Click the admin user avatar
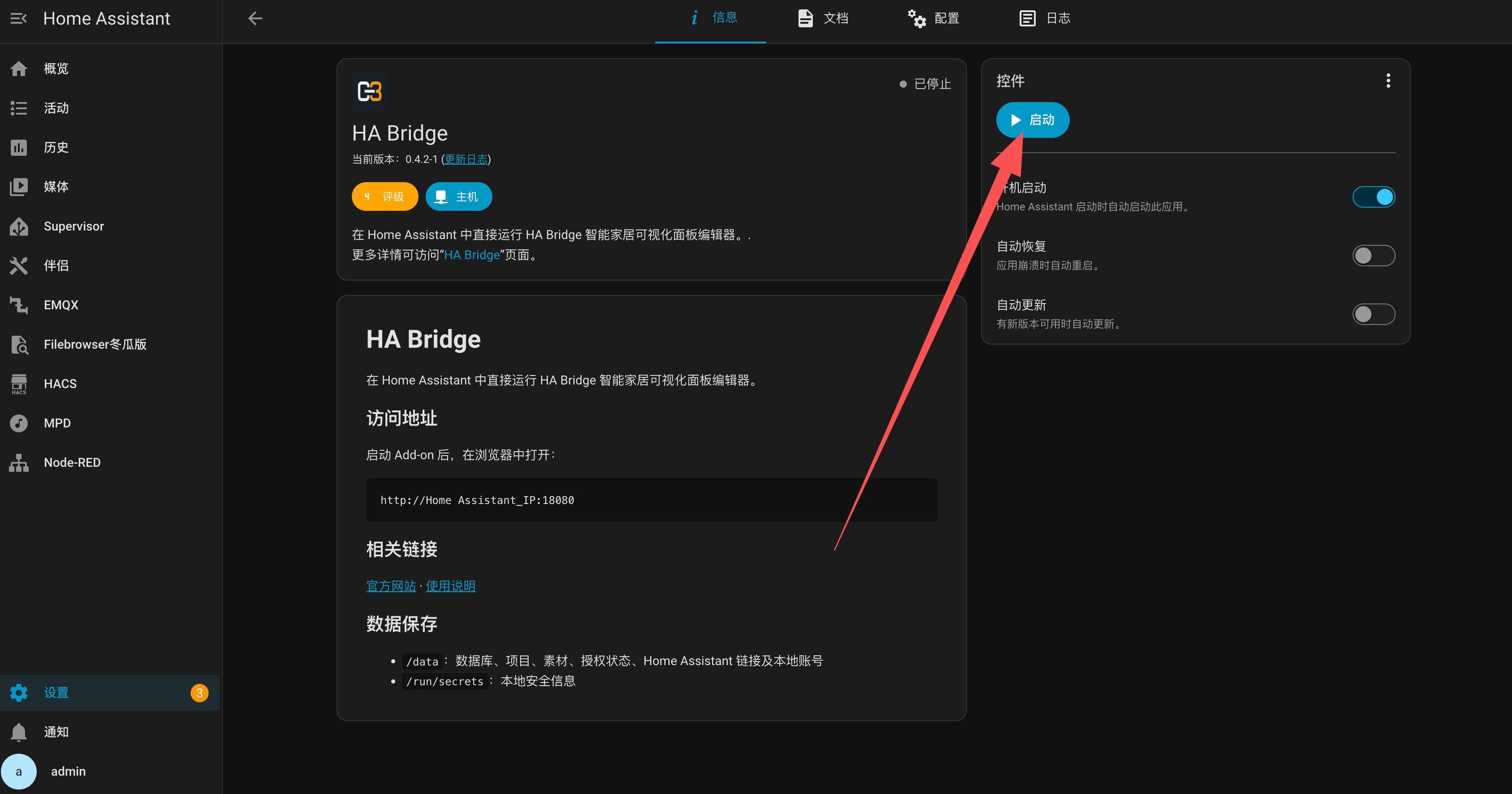 [19, 771]
